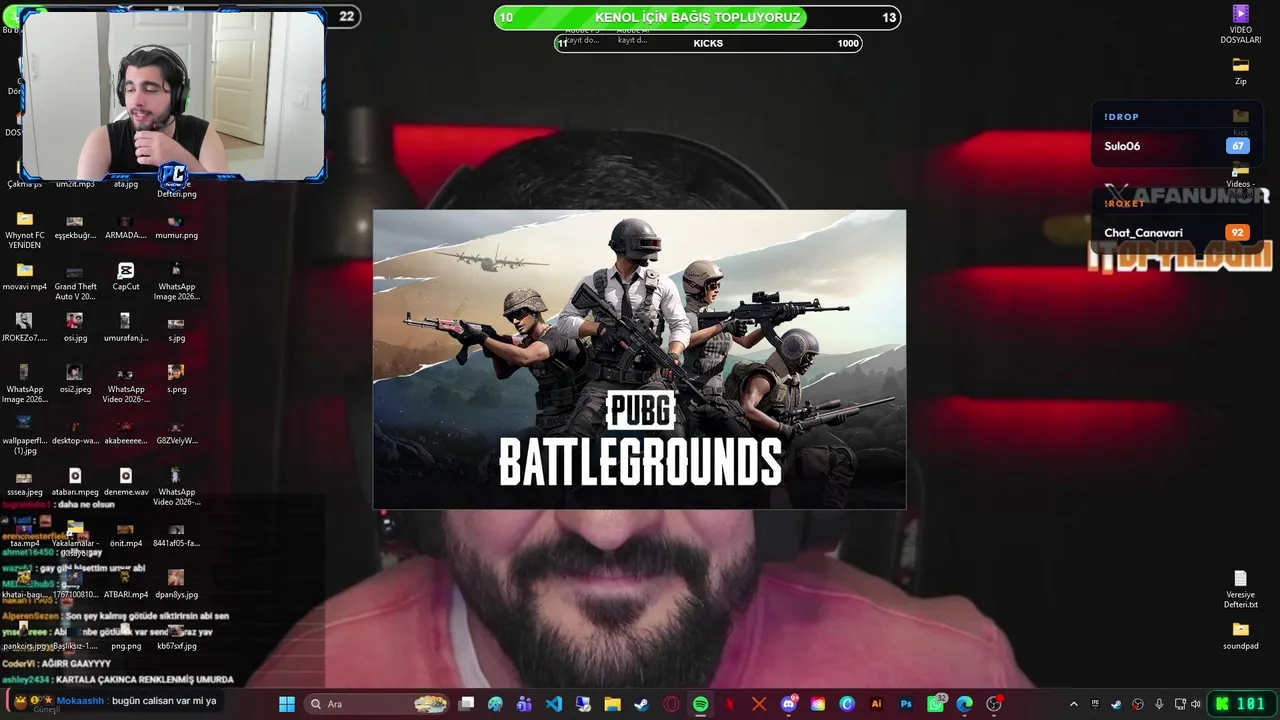
Task: Open Steam from the taskbar
Action: (x=641, y=704)
